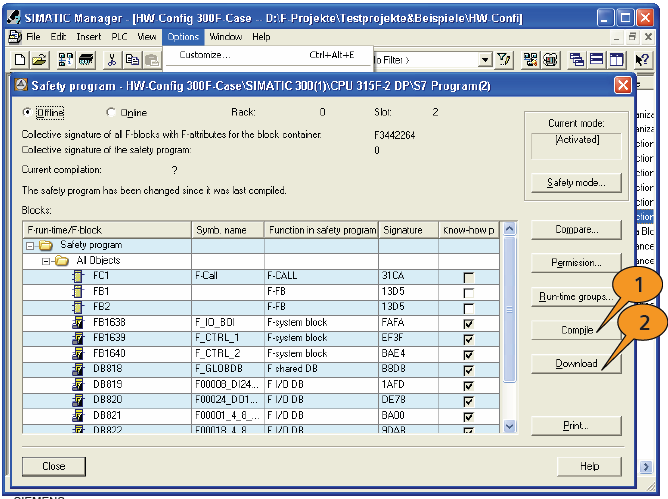Screen dimensions: 668x499
Task: Click the Cut scissors icon
Action: [x=112, y=60]
